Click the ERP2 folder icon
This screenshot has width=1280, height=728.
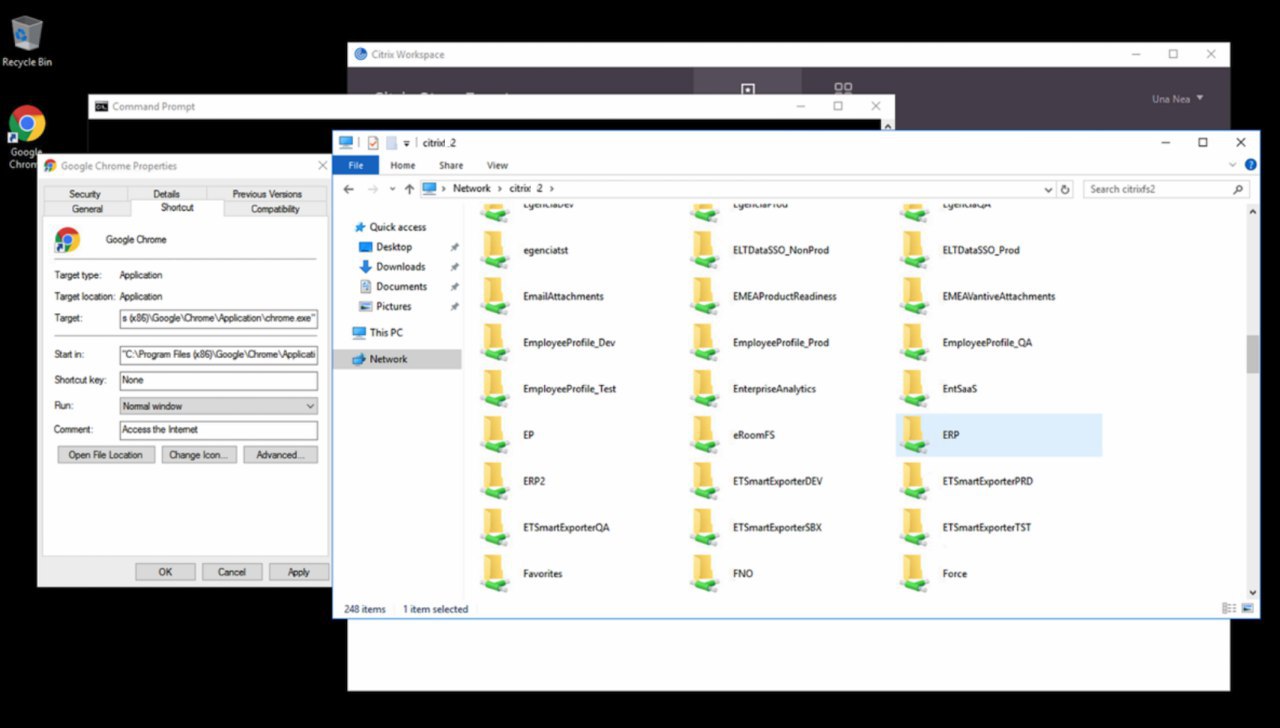click(494, 480)
